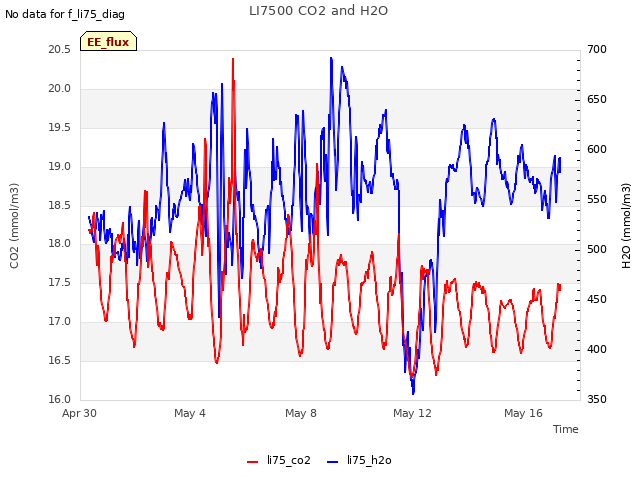
Task: Click the 550 value on H2O axis
Action: (x=597, y=200)
